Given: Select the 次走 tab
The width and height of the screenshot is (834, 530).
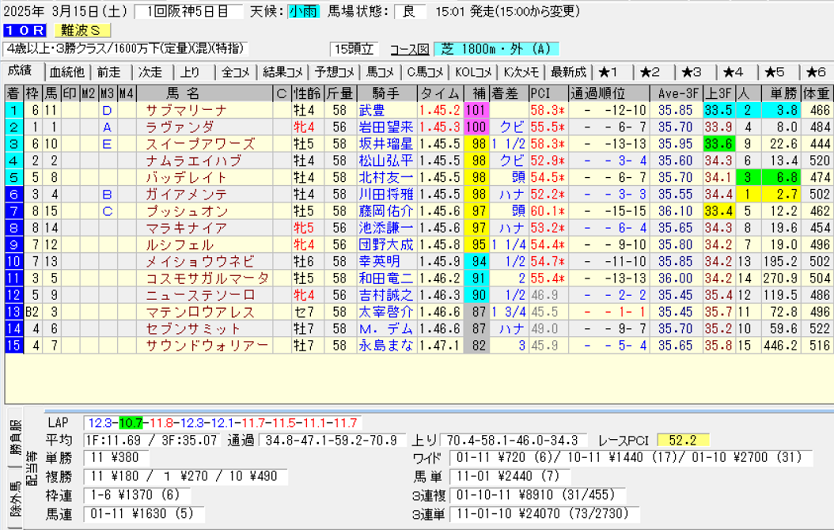Looking at the screenshot, I should tap(150, 72).
